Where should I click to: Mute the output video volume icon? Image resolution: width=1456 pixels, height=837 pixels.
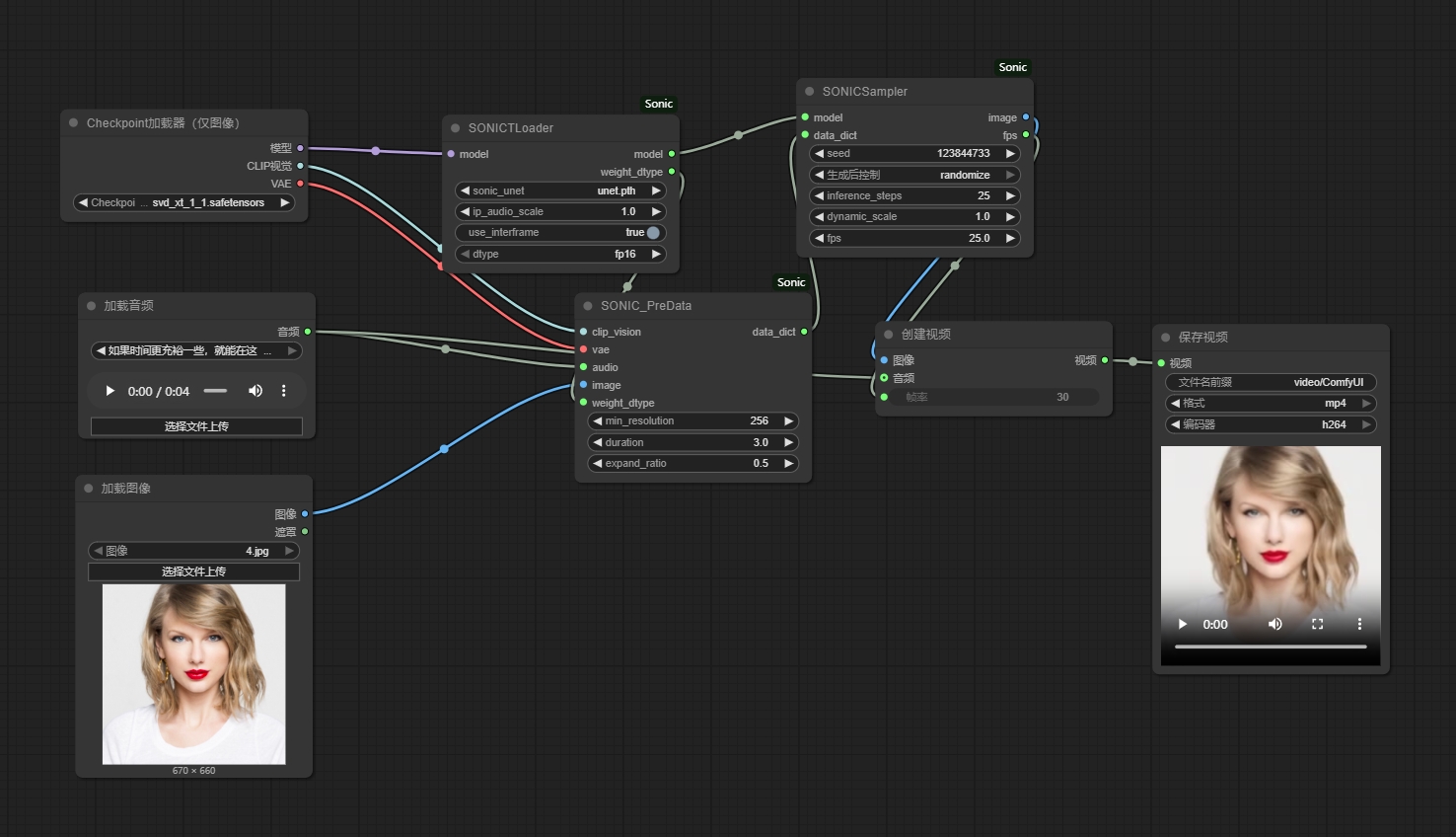point(1274,624)
